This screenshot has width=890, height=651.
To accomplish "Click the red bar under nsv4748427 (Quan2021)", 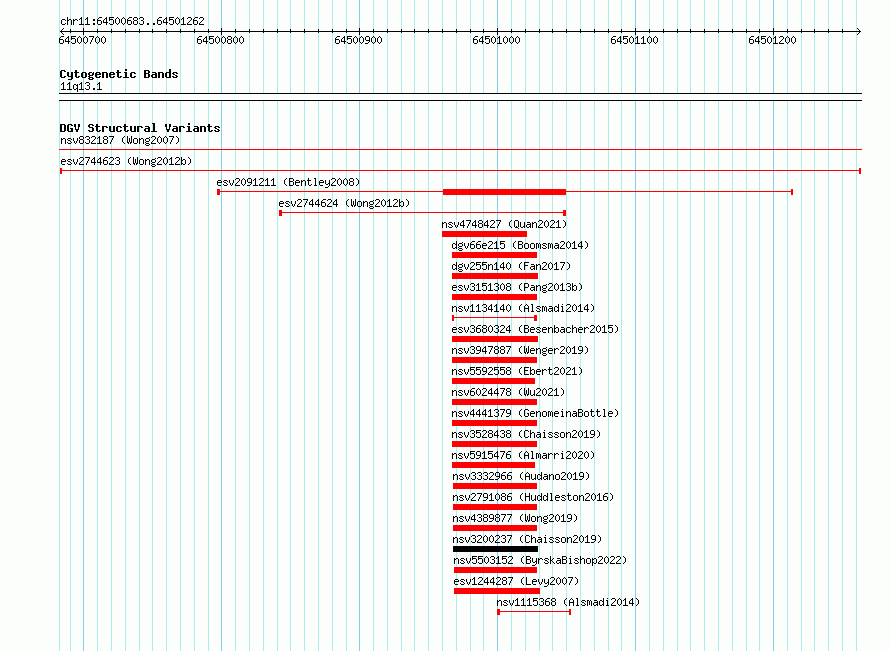I will [484, 234].
